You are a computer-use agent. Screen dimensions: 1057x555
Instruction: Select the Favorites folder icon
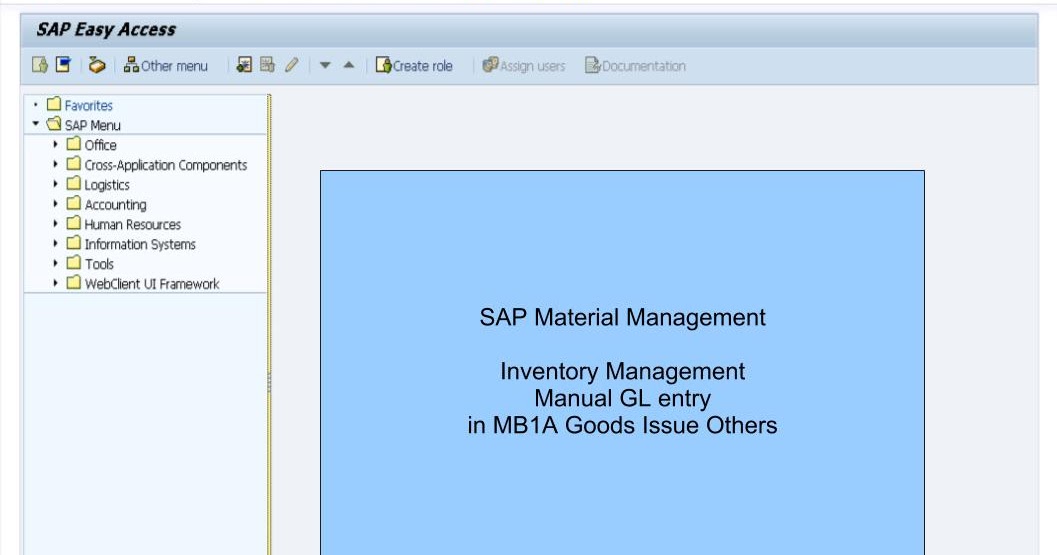pyautogui.click(x=54, y=104)
